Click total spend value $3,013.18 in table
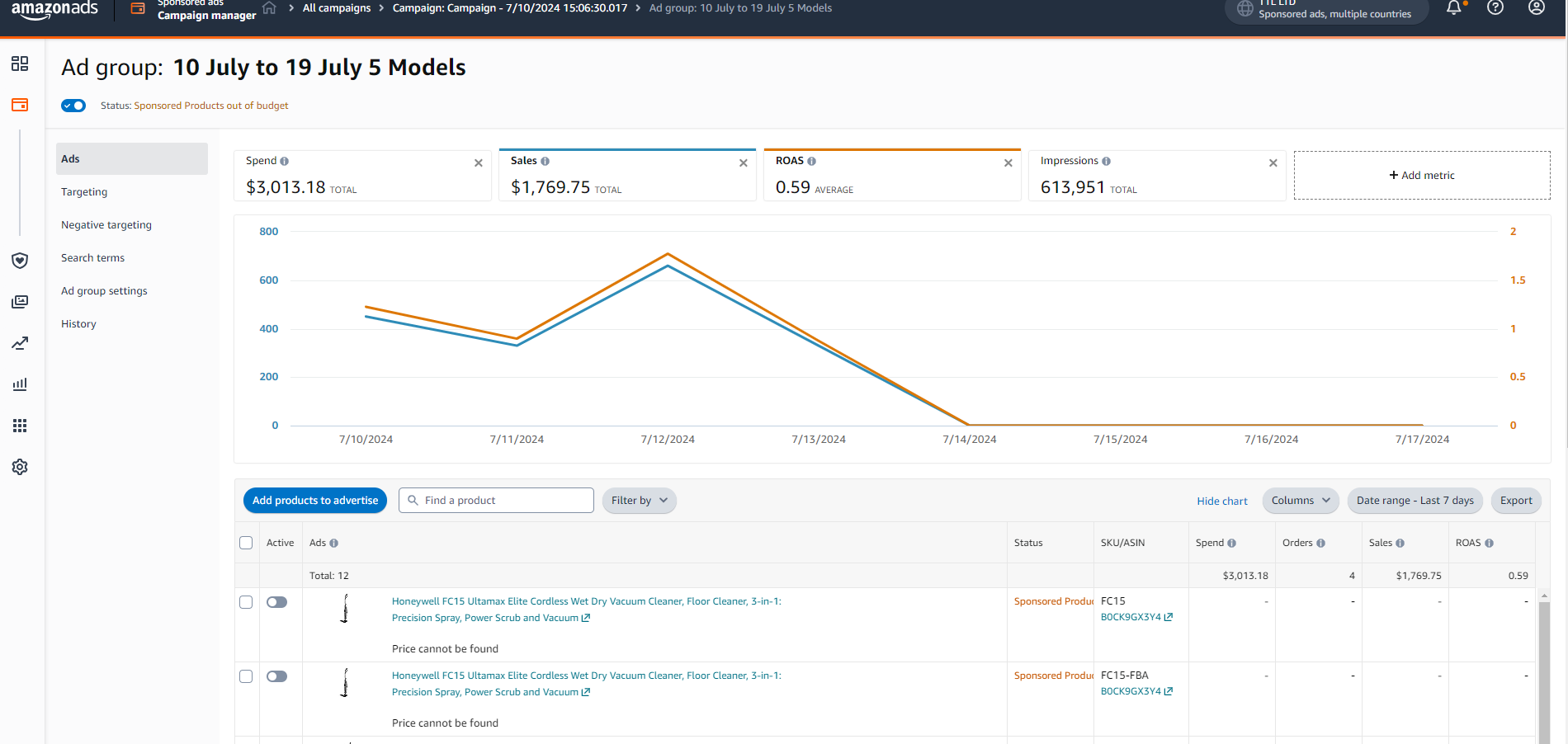This screenshot has height=744, width=1568. [1245, 576]
